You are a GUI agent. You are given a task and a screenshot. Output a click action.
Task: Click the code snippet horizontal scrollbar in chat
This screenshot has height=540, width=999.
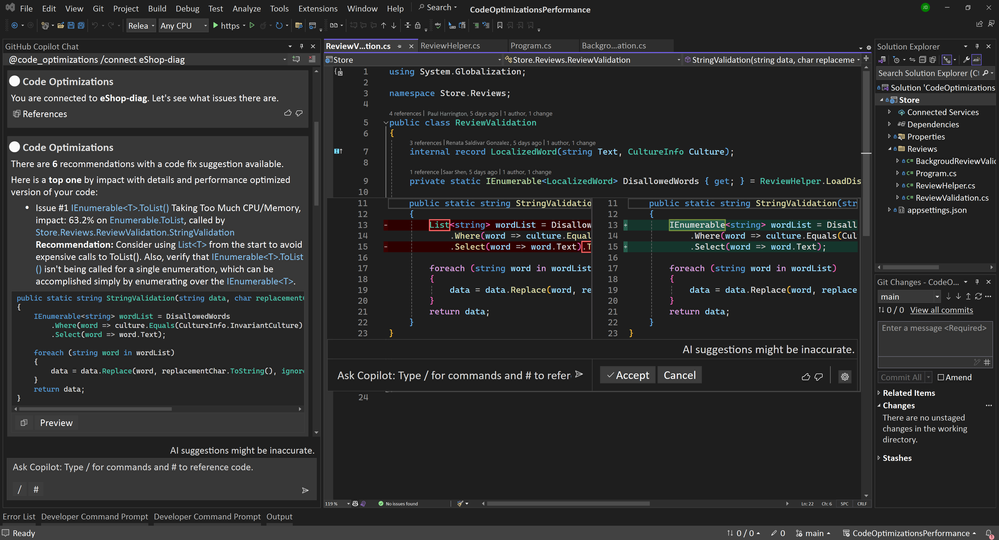tap(94, 409)
